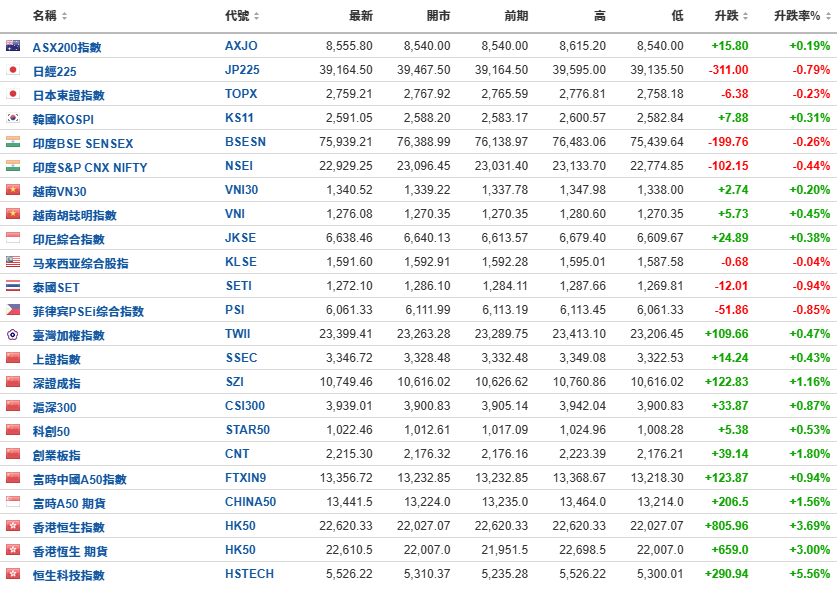This screenshot has height=591, width=837.
Task: Click the CNT ticker code
Action: click(x=237, y=454)
